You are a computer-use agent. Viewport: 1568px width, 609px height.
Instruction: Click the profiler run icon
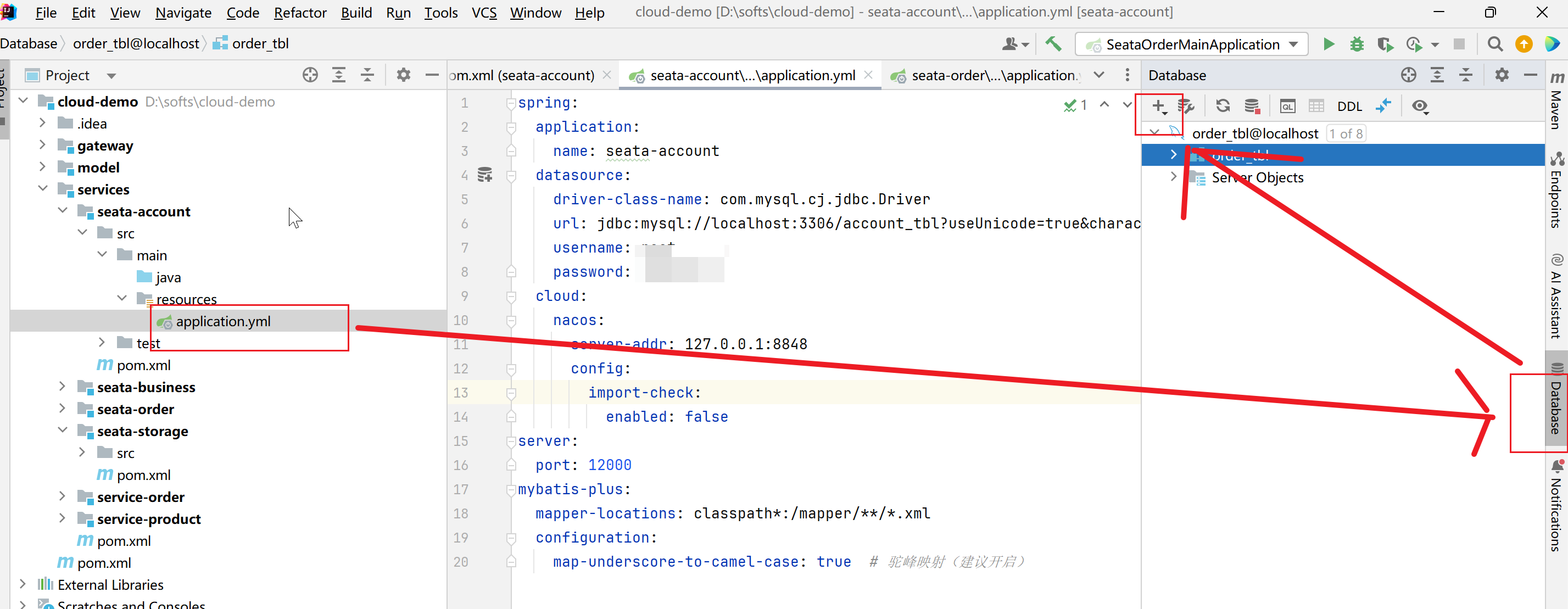tap(1413, 44)
